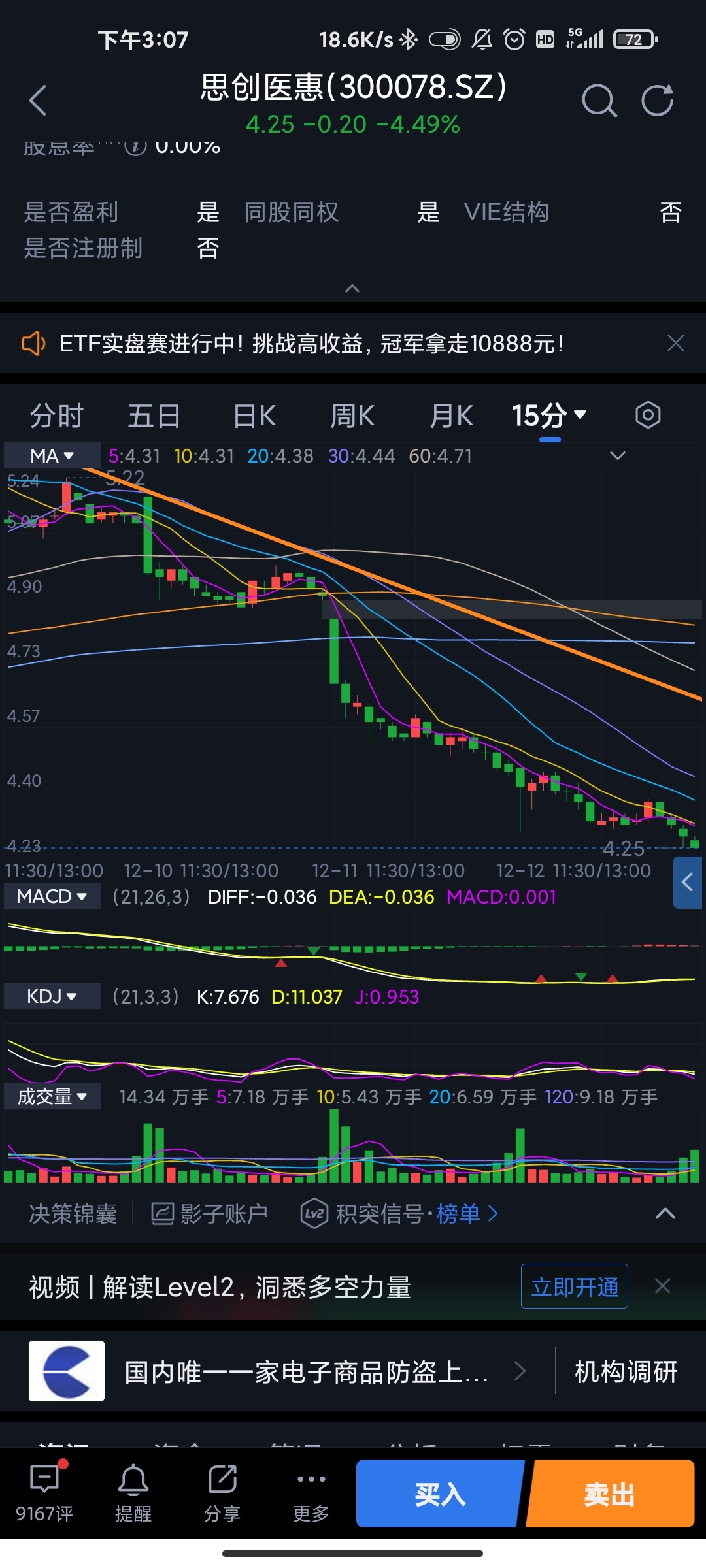Refresh the stock quote
The width and height of the screenshot is (706, 1568).
pos(657,101)
